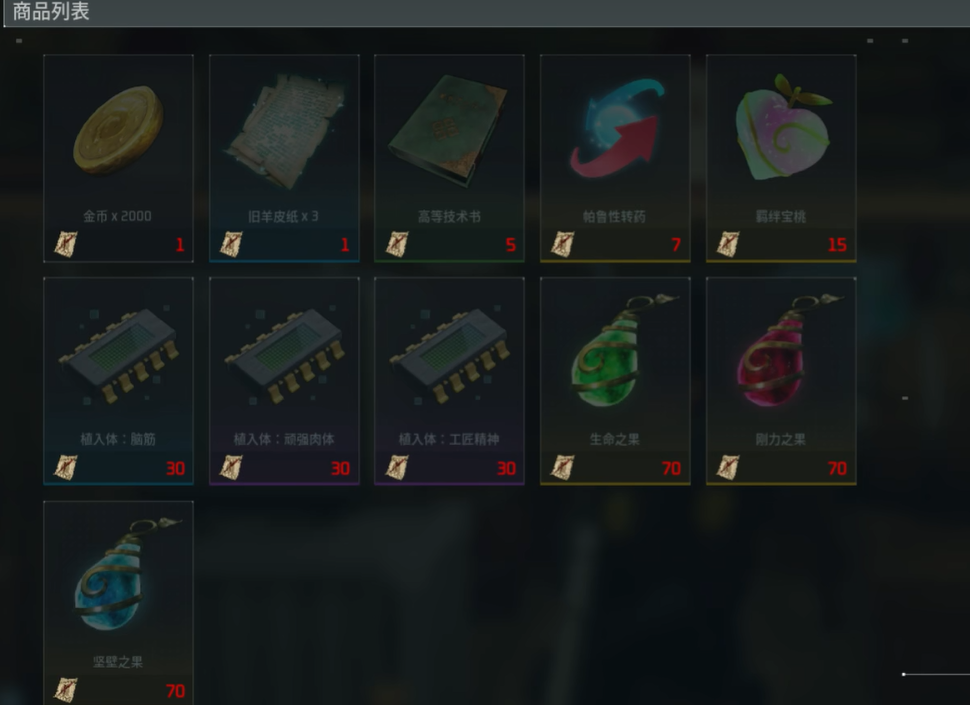Click the scroll currency icon under gold coin
The height and width of the screenshot is (705, 970).
pos(66,244)
